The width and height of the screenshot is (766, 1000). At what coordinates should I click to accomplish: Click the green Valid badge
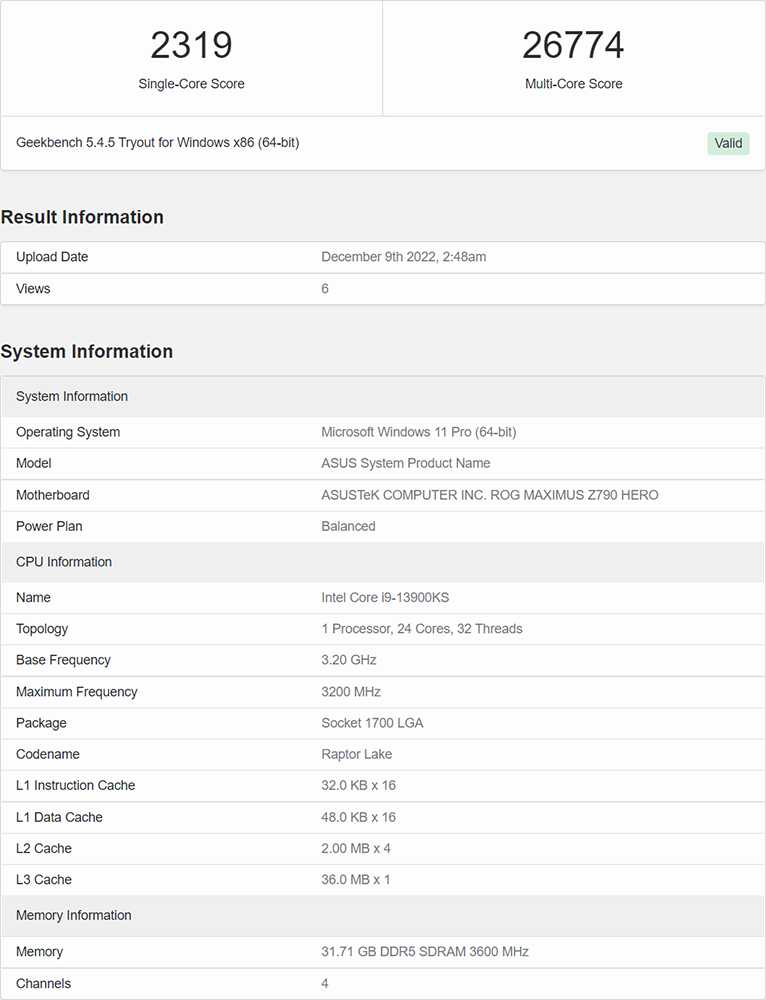pyautogui.click(x=728, y=143)
